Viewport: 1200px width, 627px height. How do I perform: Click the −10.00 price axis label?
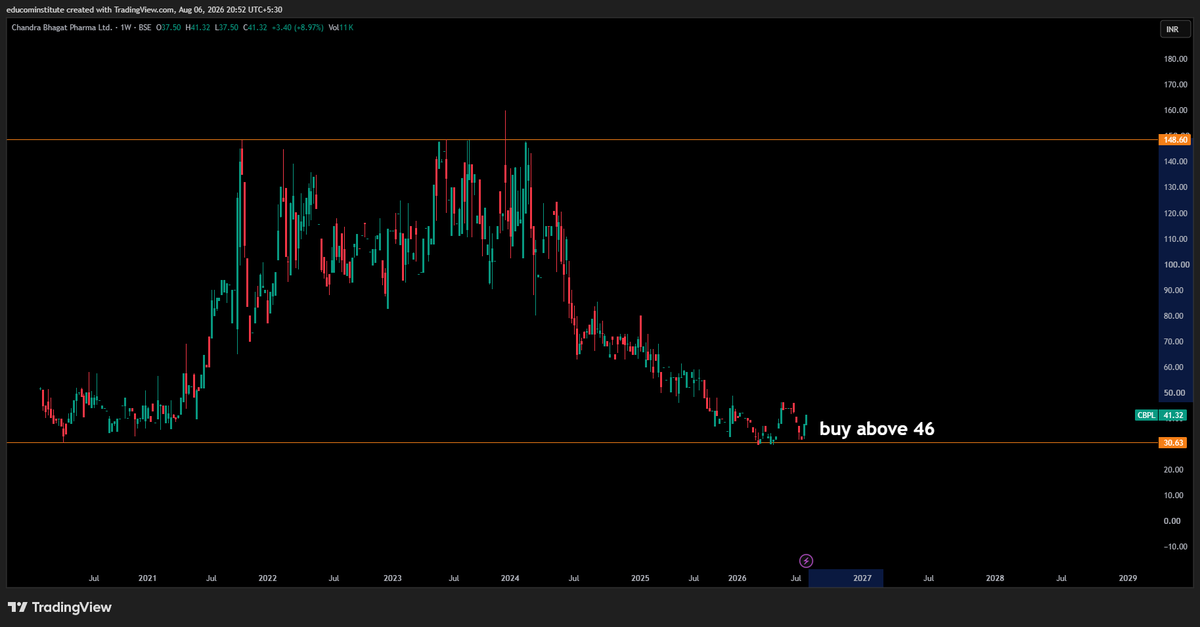(x=1176, y=547)
